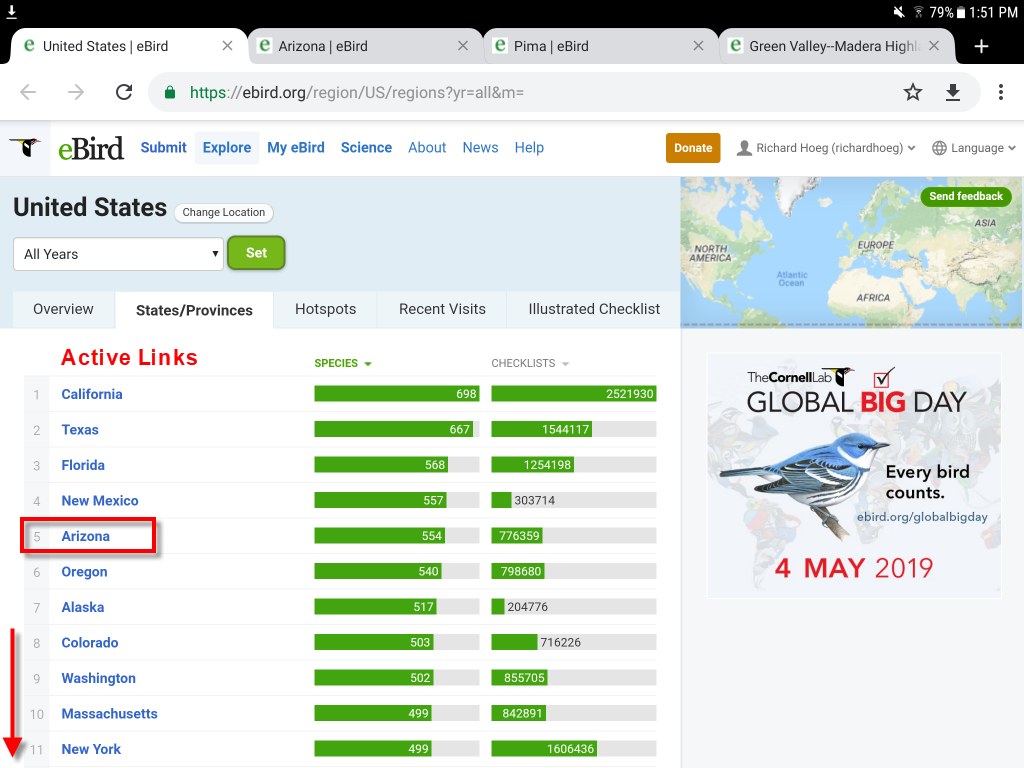
Task: Expand the Richard Hoeg account dropdown
Action: (x=826, y=148)
